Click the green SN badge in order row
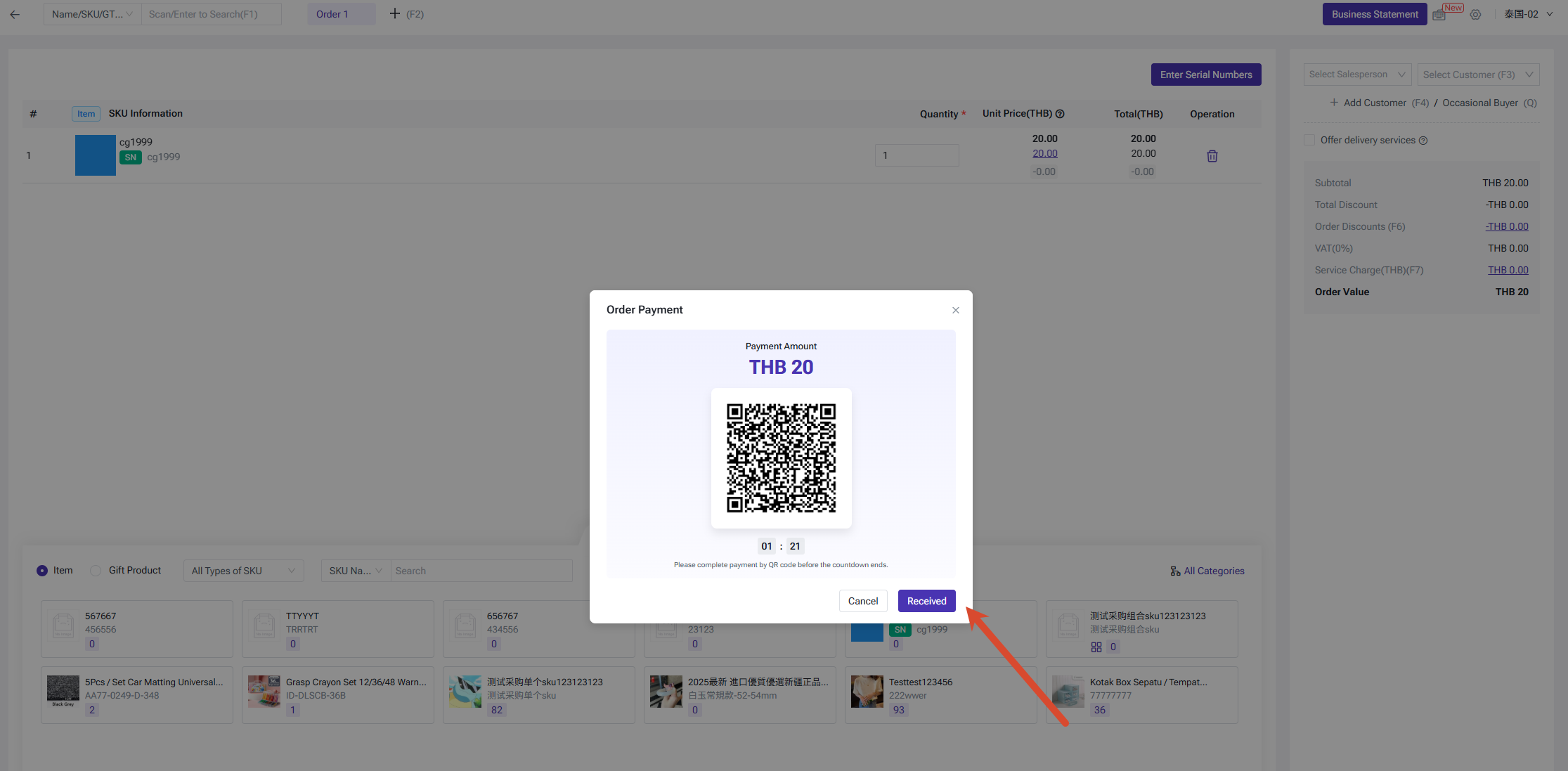Image resolution: width=1568 pixels, height=771 pixels. (131, 157)
